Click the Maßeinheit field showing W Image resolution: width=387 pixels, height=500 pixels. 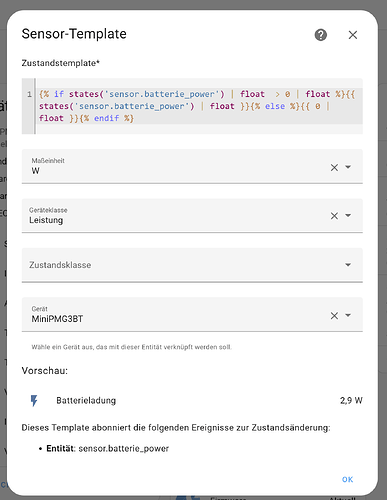click(192, 166)
